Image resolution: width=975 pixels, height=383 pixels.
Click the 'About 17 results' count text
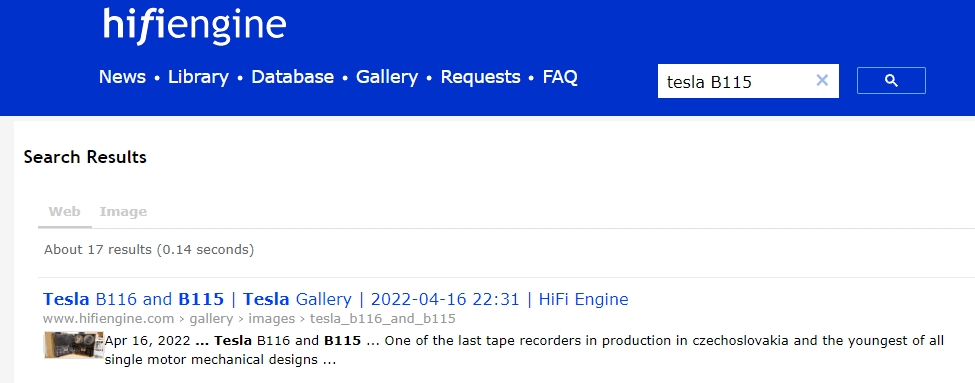coord(149,250)
